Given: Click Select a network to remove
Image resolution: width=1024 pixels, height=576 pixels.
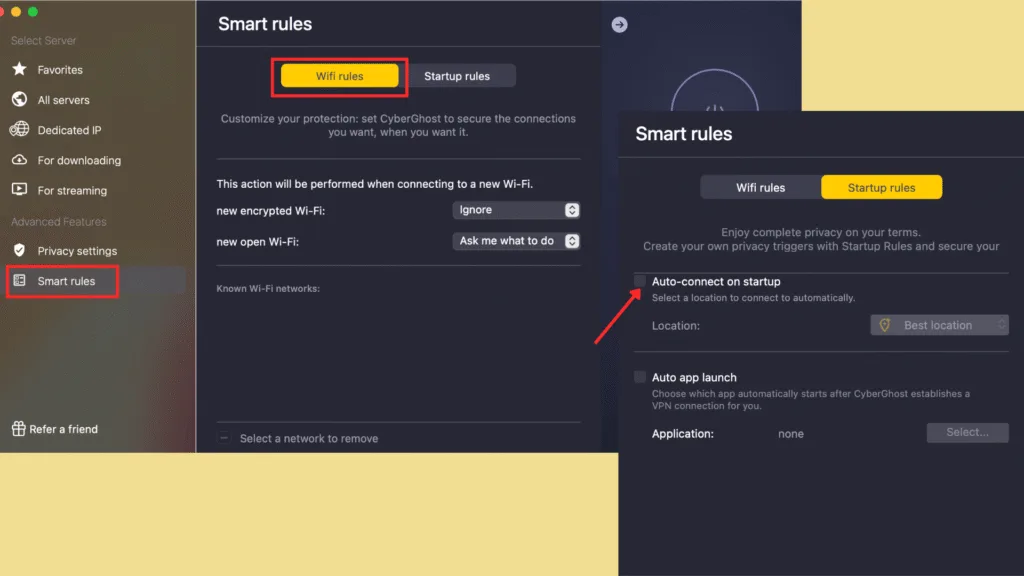Looking at the screenshot, I should (x=309, y=438).
